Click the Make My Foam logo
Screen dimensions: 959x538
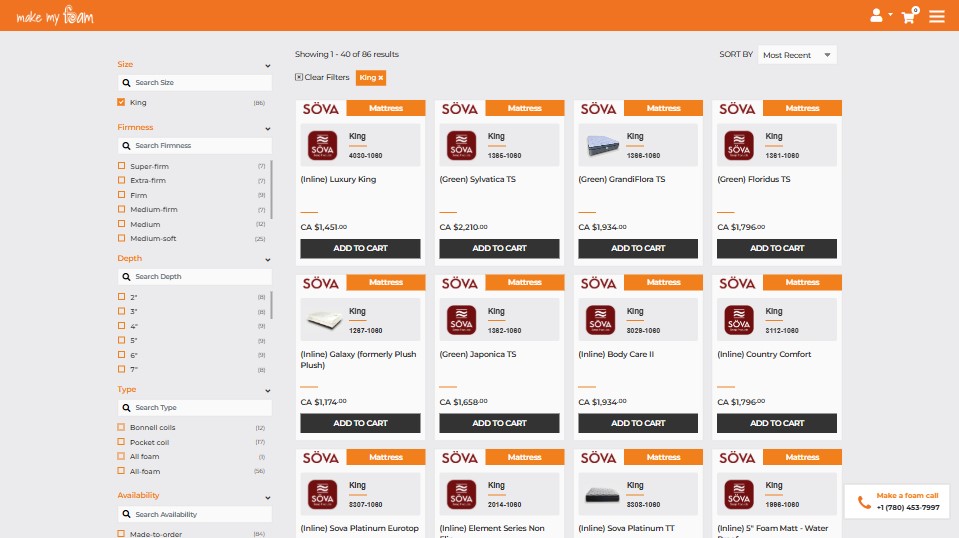(x=55, y=16)
